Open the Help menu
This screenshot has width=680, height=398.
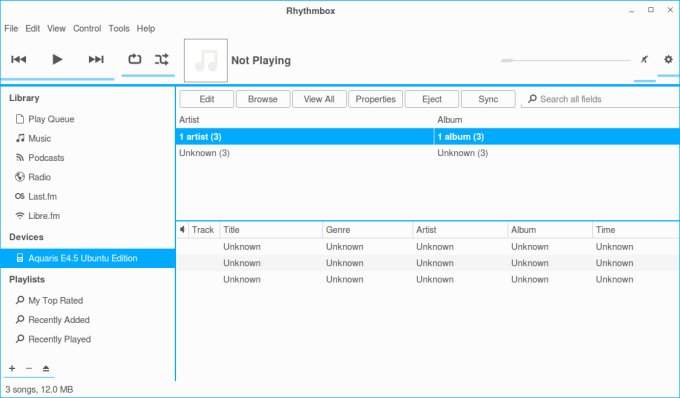pyautogui.click(x=146, y=29)
